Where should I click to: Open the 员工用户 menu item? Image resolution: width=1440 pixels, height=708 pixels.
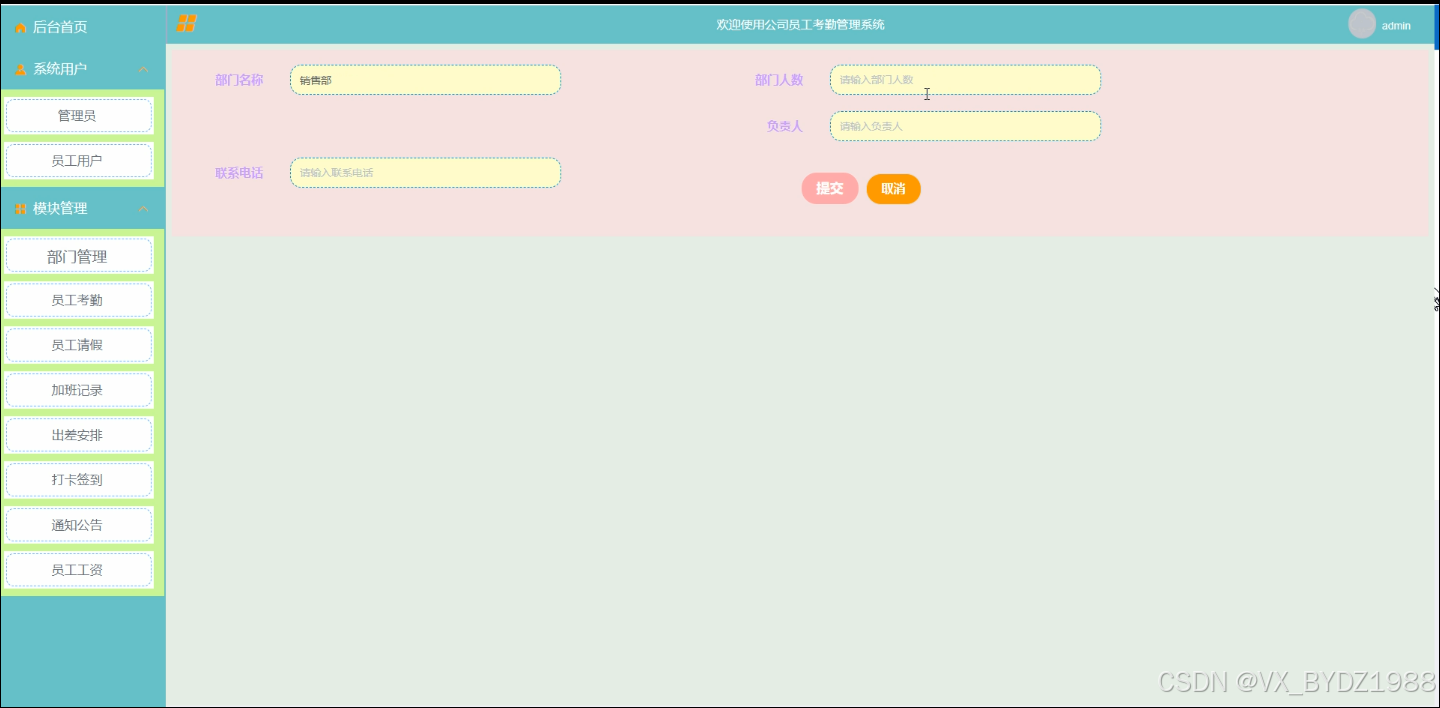coord(78,160)
